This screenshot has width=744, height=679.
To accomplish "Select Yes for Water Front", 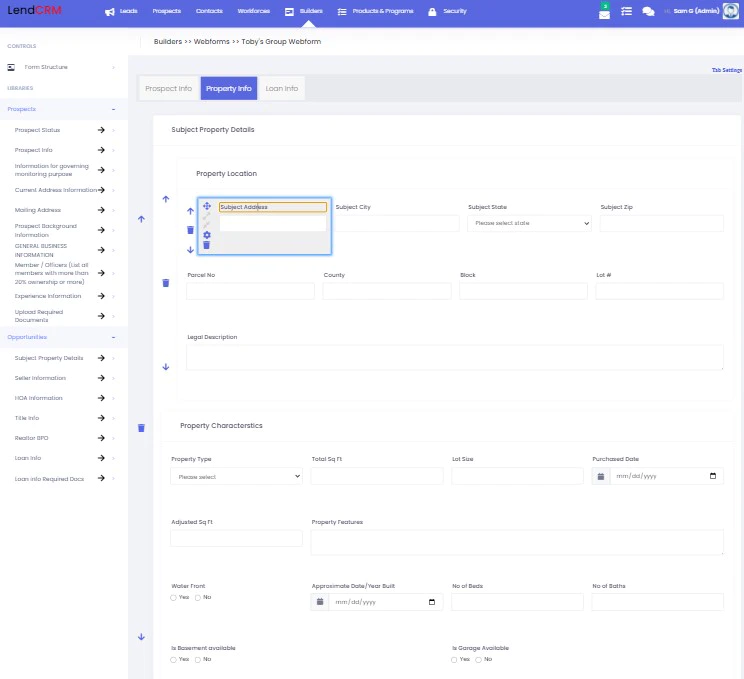I will coord(173,598).
